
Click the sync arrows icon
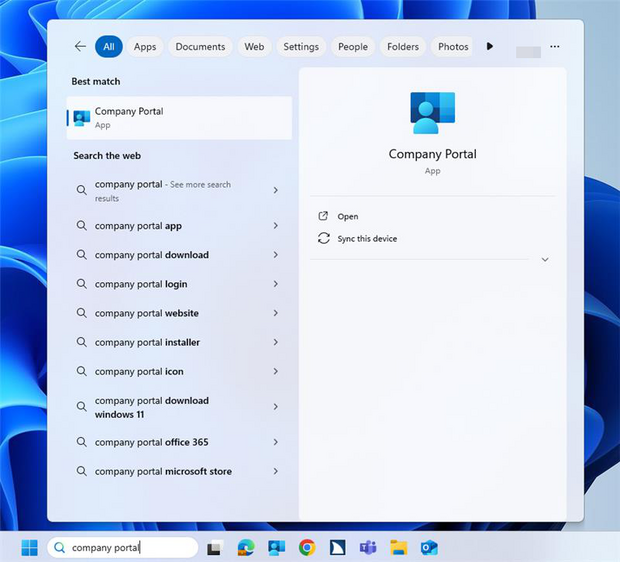[323, 238]
